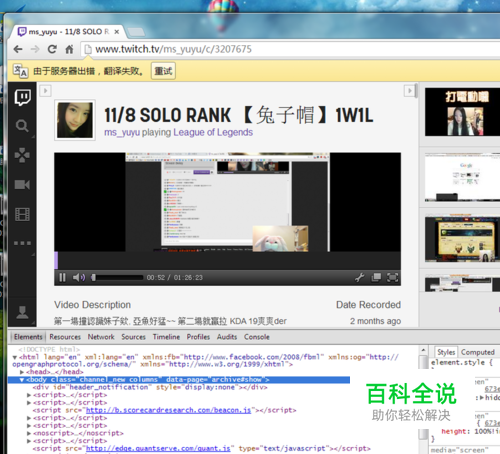
Task: Click the Twitch logo in sidebar
Action: click(x=22, y=97)
